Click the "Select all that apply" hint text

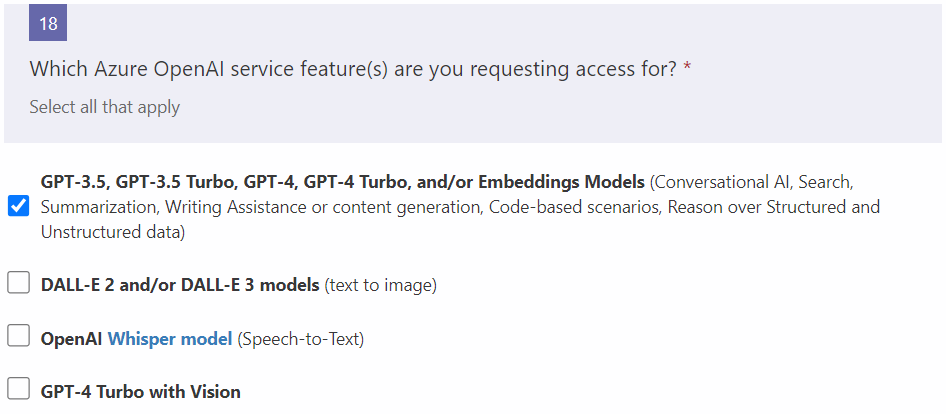[x=104, y=107]
